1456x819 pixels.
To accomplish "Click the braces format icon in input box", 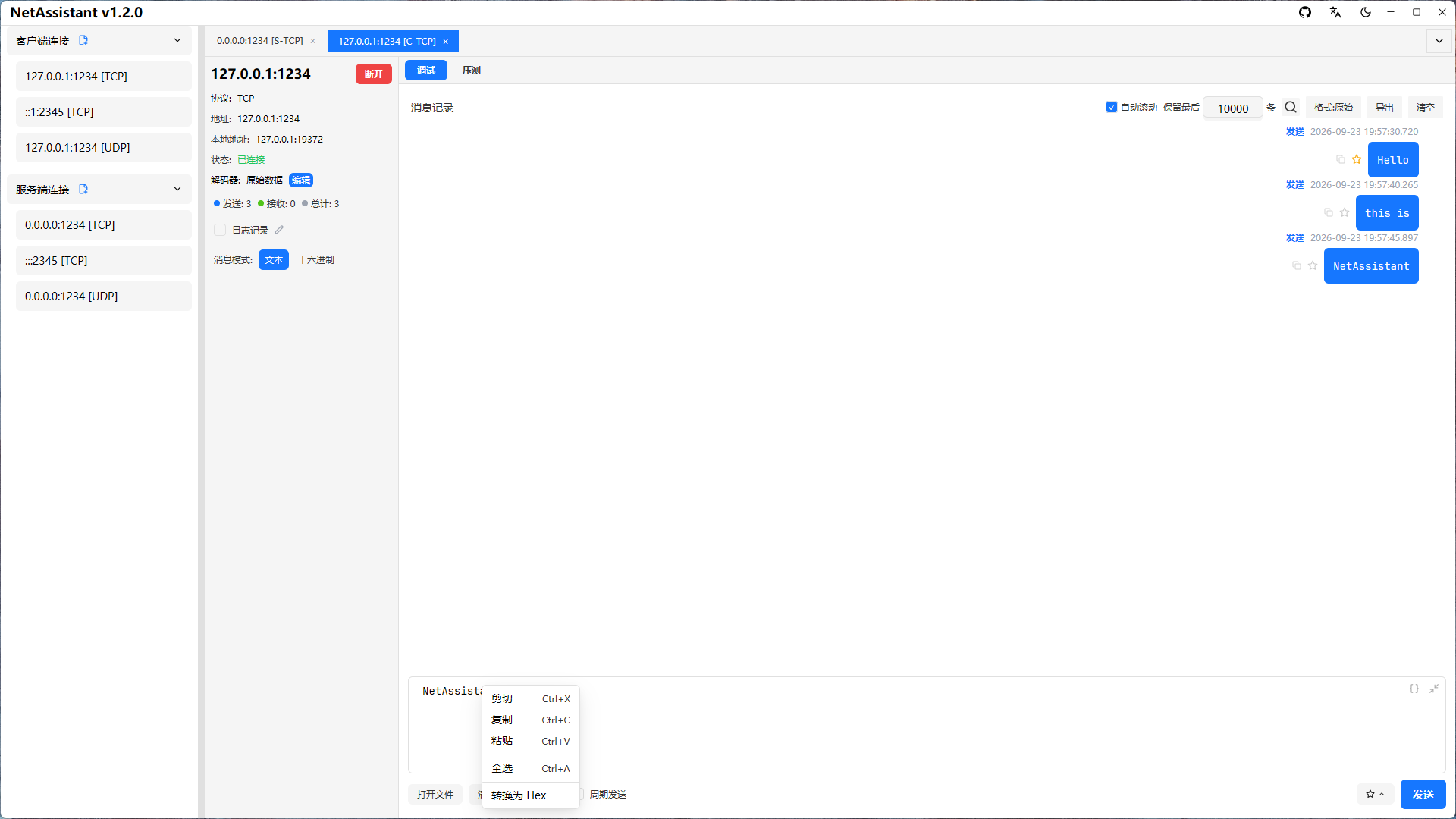I will [x=1414, y=689].
